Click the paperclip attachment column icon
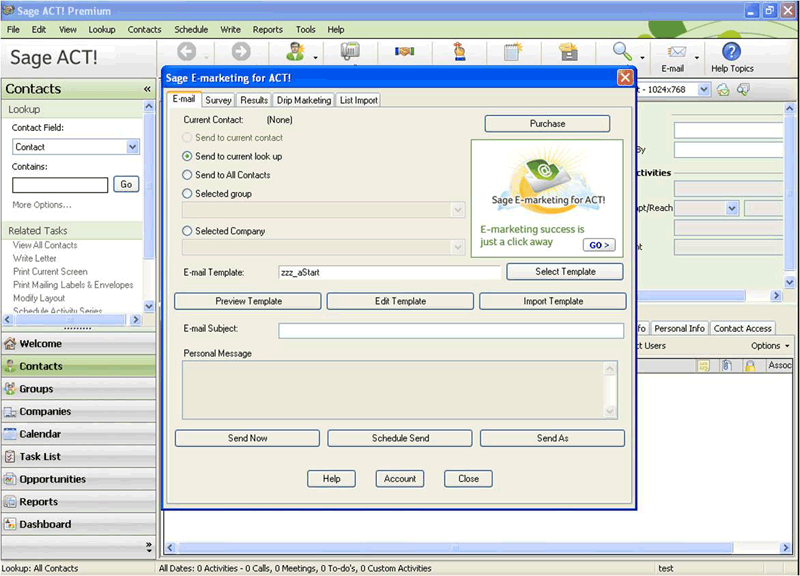 727,365
